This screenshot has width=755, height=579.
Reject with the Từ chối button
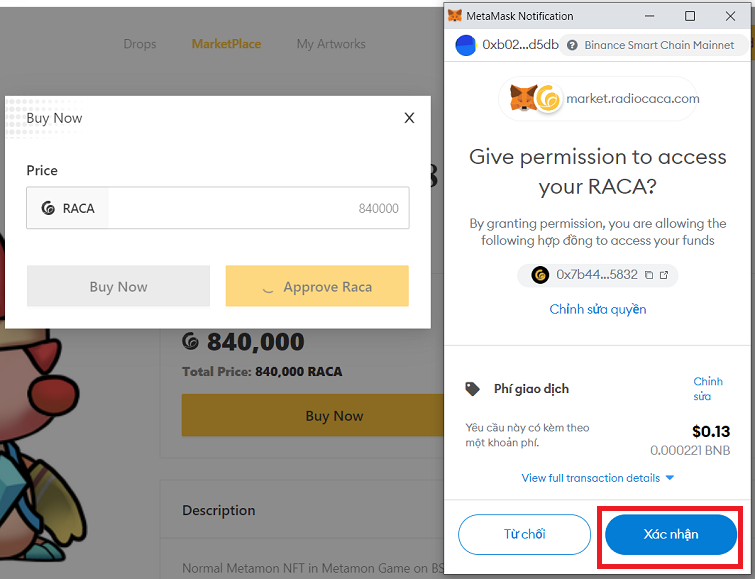(x=524, y=535)
